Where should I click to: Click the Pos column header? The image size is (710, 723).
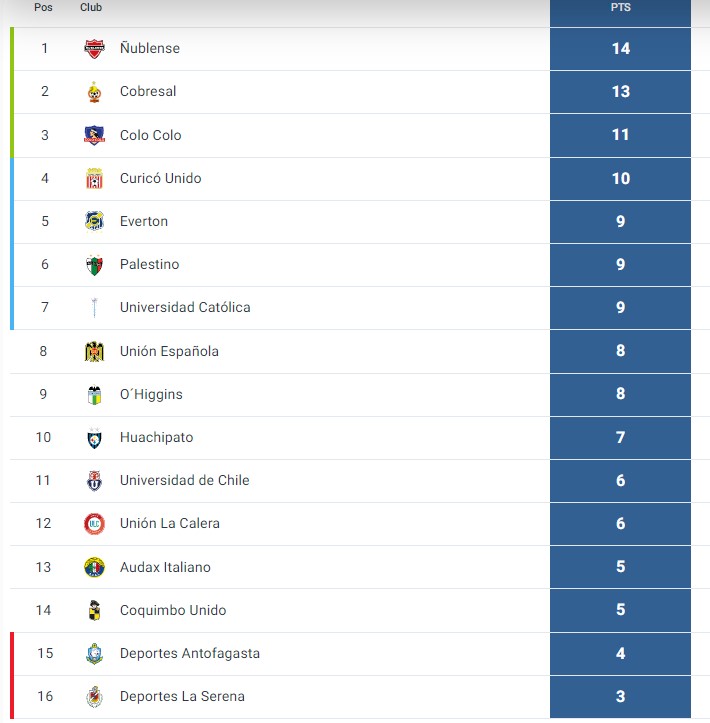click(43, 7)
